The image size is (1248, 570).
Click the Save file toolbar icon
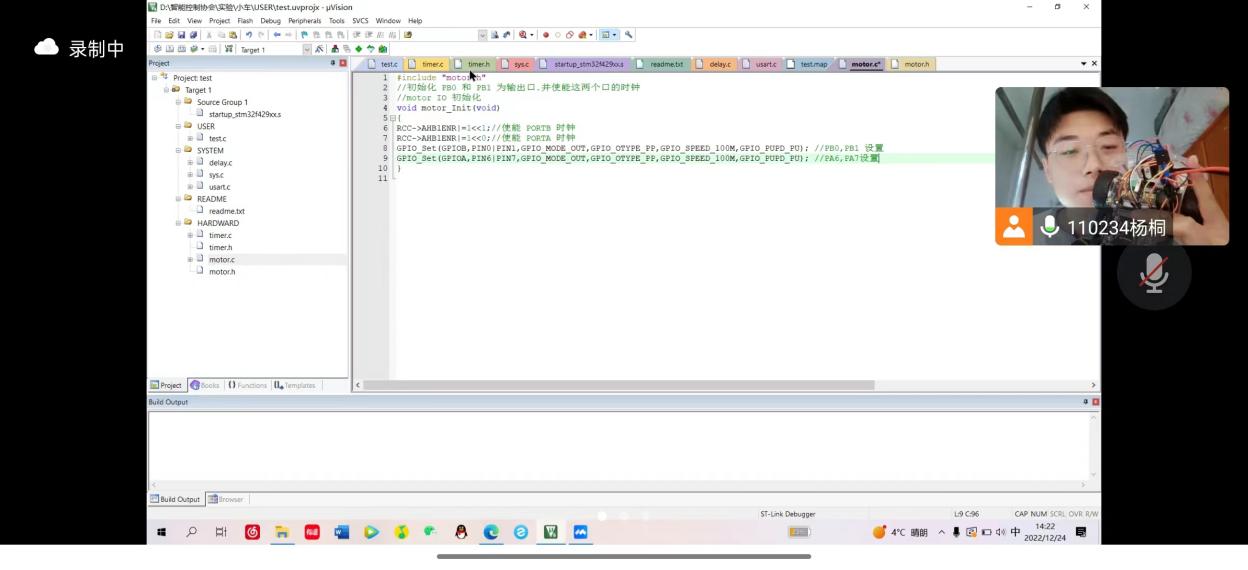181,35
